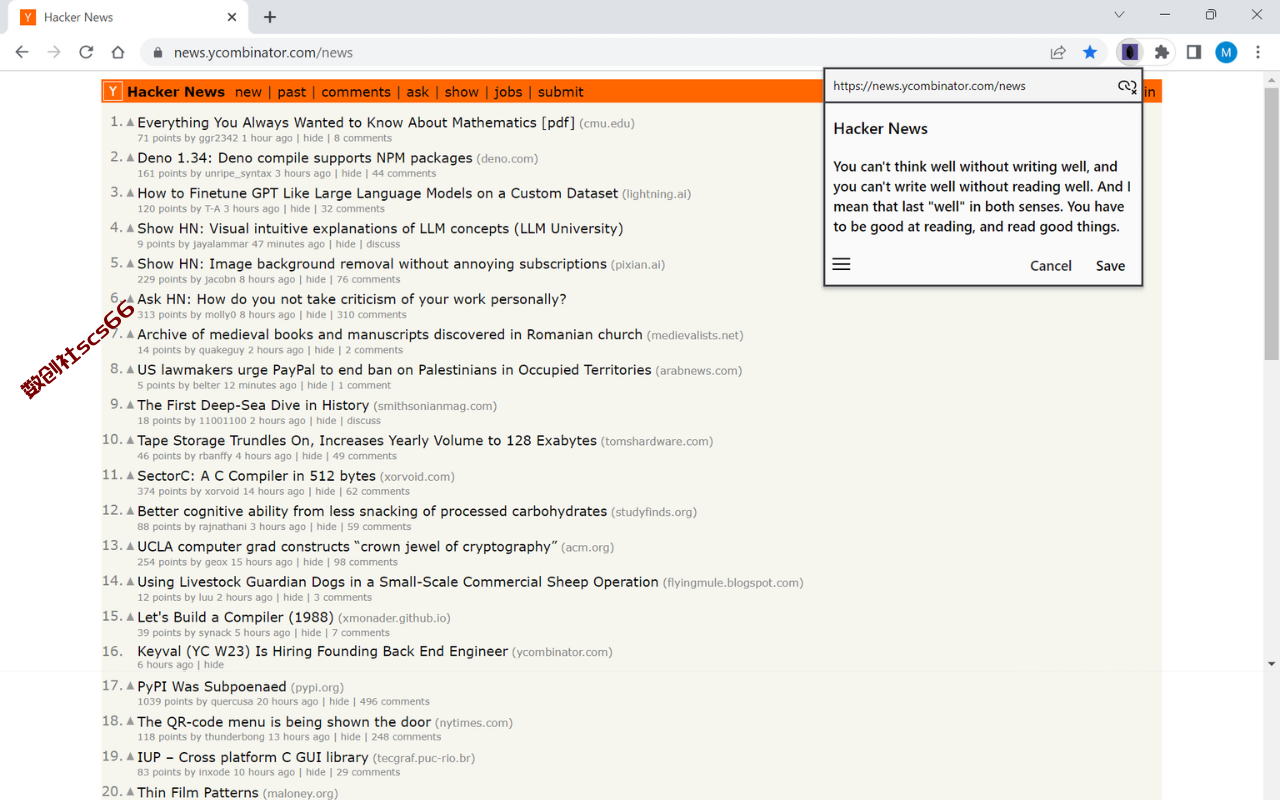
Task: Upvote the First Deep-Sea Dive story
Action: pos(130,405)
